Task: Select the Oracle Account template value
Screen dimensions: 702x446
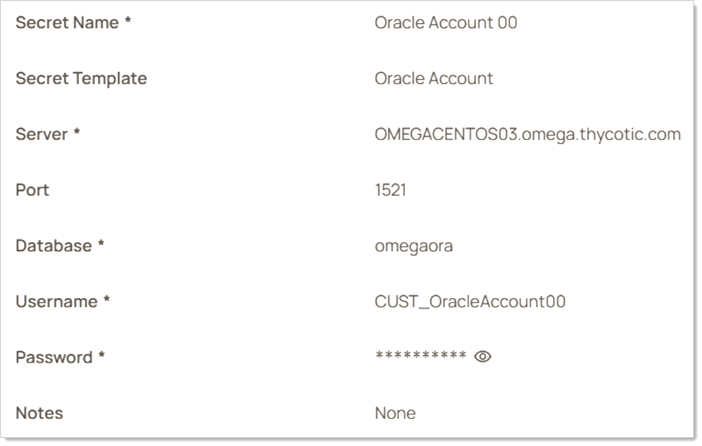Action: pos(433,78)
